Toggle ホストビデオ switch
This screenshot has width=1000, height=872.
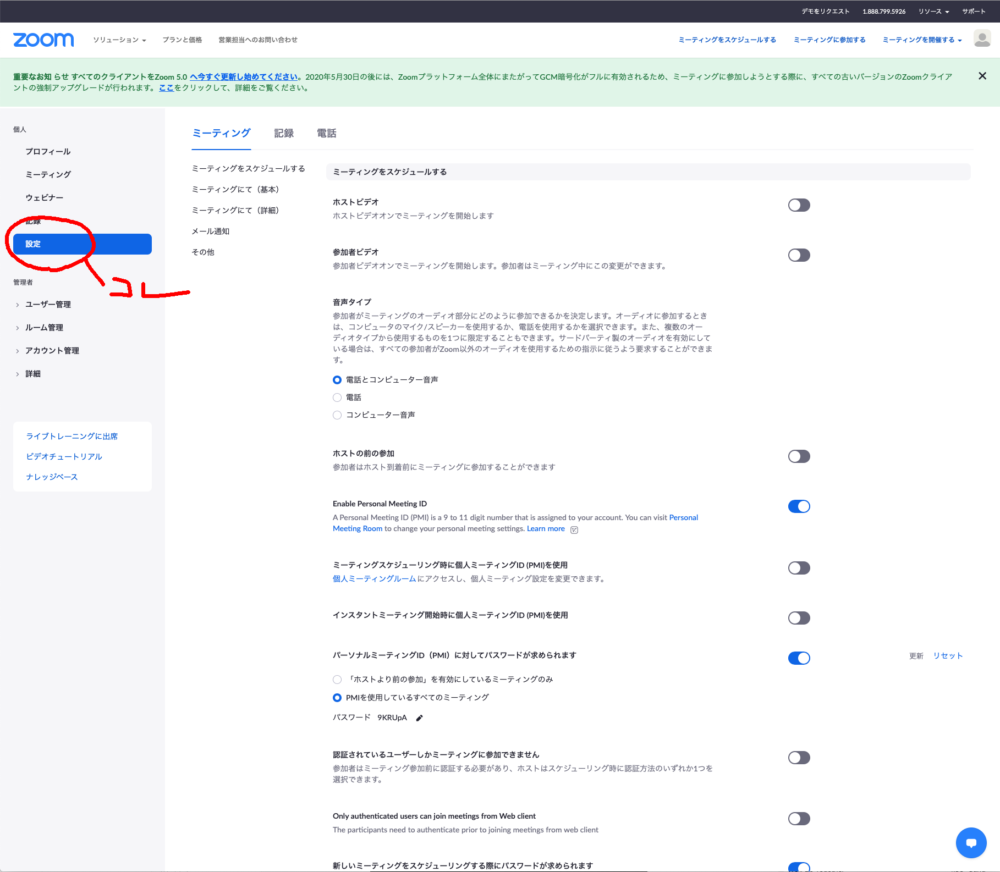(x=798, y=205)
